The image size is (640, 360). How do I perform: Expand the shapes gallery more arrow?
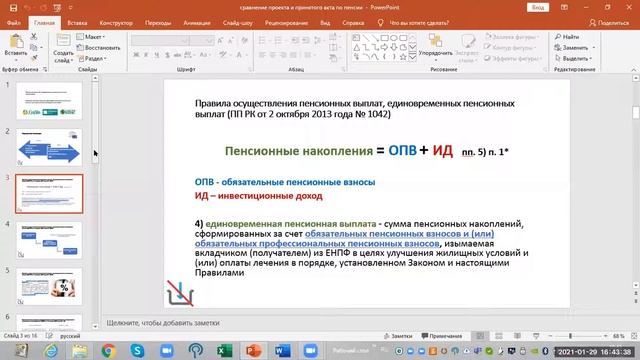tap(413, 57)
